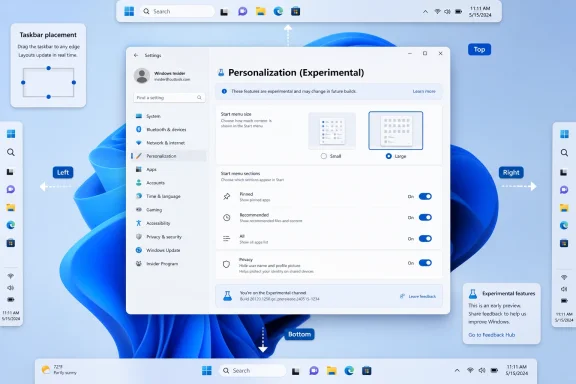Open File Explorer from top taskbar
576x384 pixels.
click(x=261, y=11)
